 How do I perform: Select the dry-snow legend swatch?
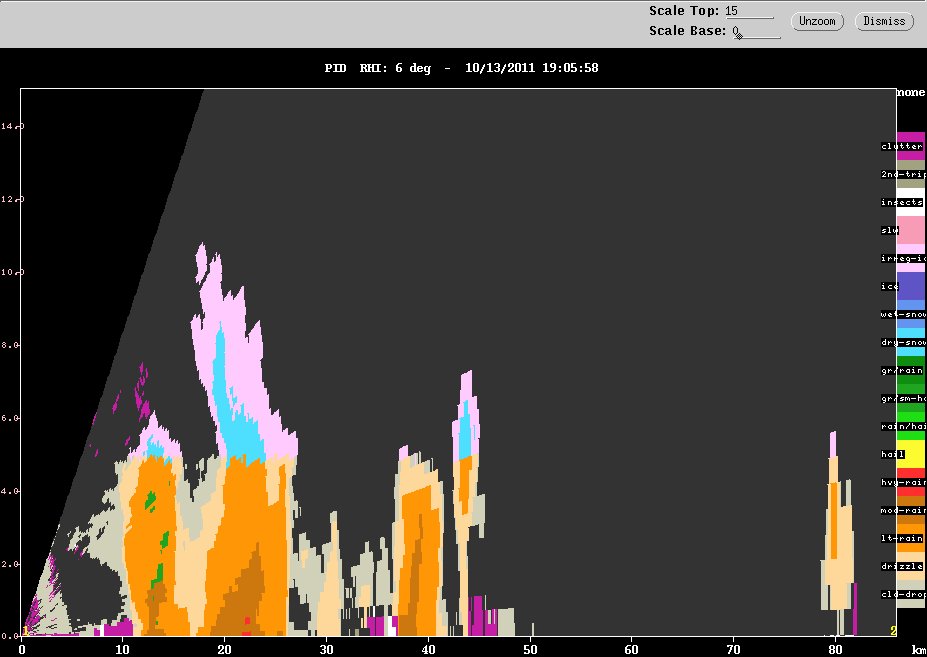pyautogui.click(x=911, y=342)
